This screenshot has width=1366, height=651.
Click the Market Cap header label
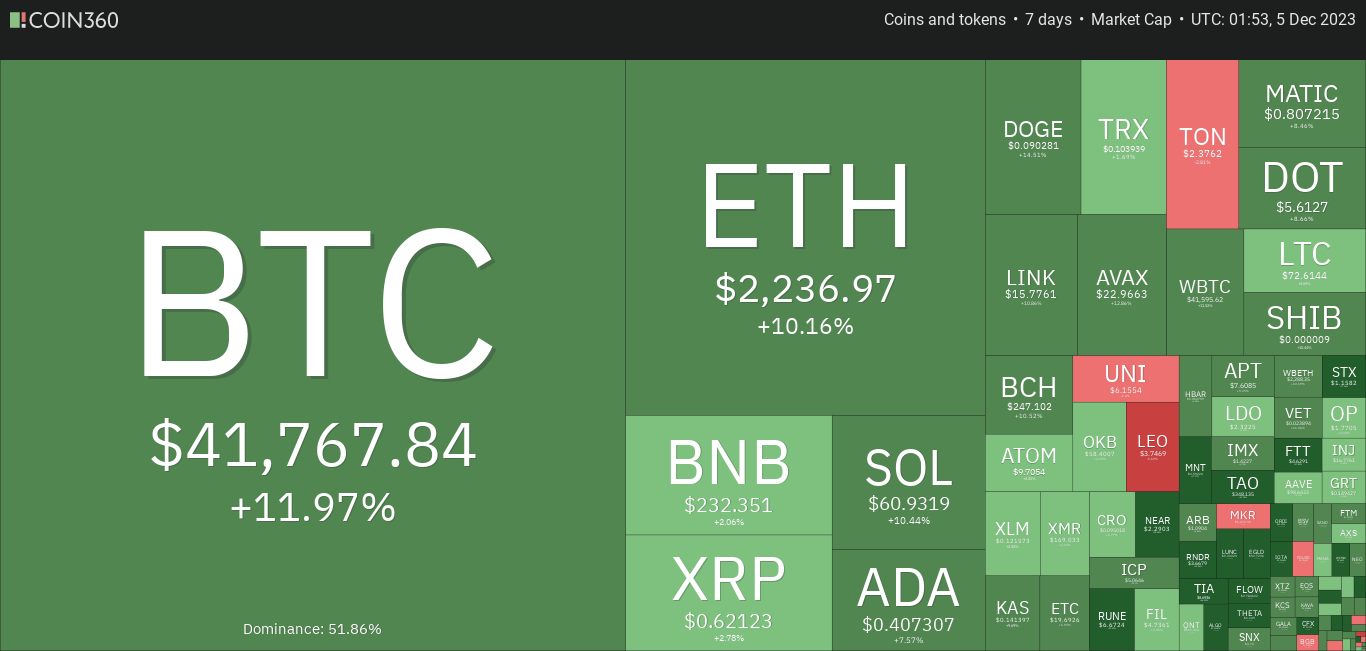point(1131,19)
